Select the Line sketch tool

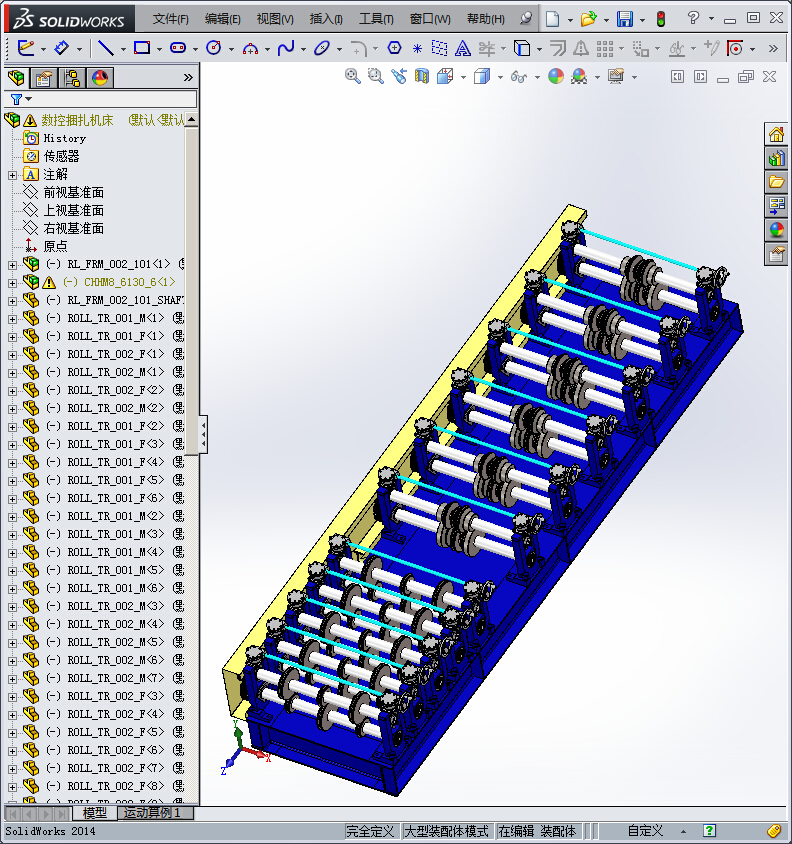105,48
